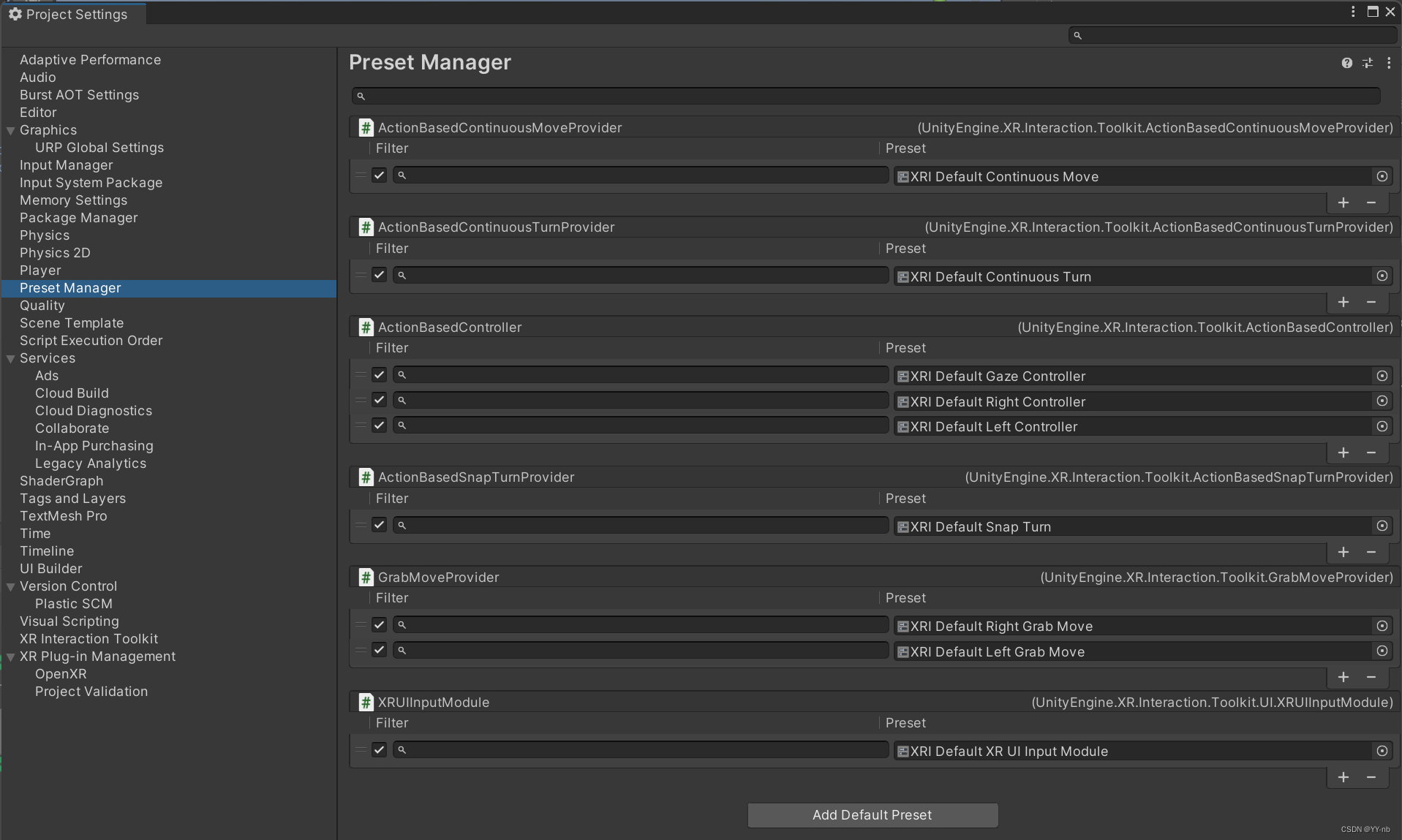The width and height of the screenshot is (1402, 840).
Task: Click filter field for XRI Default Gaze Controller
Action: click(x=641, y=374)
